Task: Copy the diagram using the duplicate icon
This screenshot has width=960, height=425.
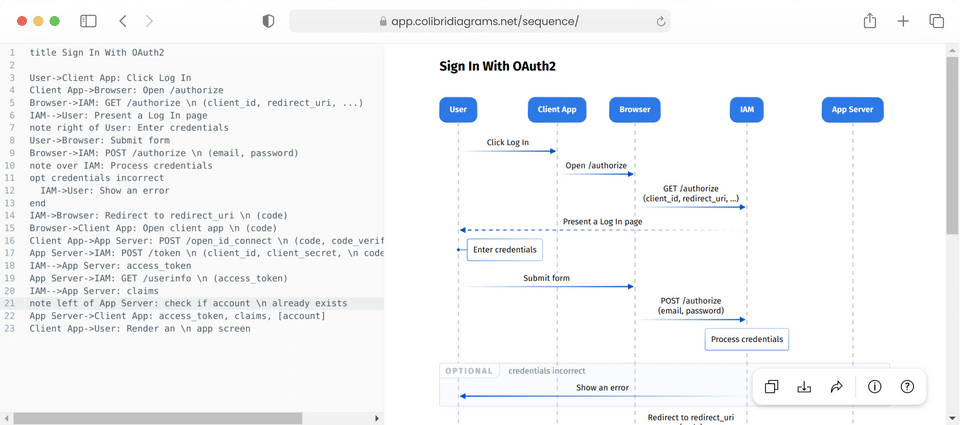Action: coord(772,387)
